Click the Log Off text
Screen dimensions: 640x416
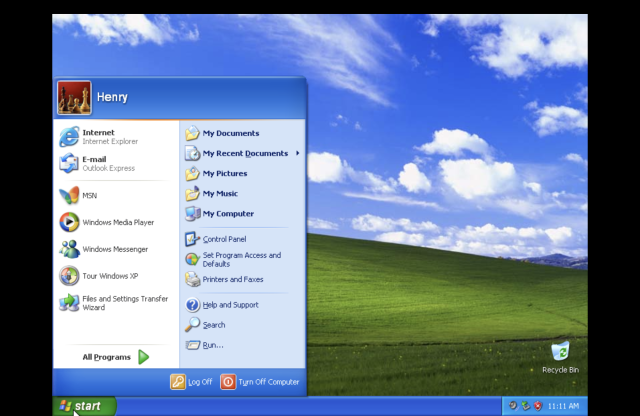(200, 382)
